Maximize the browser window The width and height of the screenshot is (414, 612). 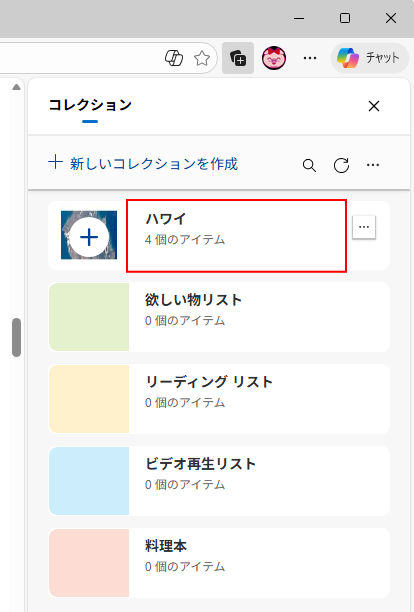pos(345,18)
